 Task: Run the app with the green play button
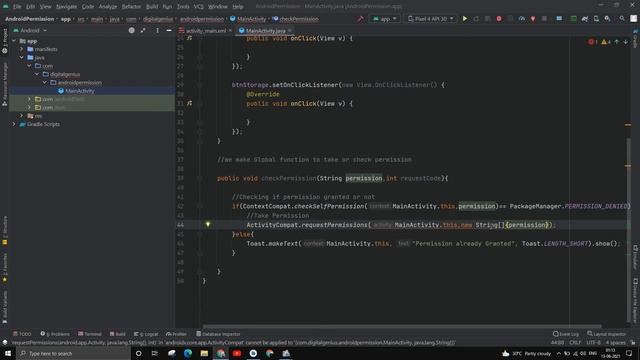(x=464, y=19)
